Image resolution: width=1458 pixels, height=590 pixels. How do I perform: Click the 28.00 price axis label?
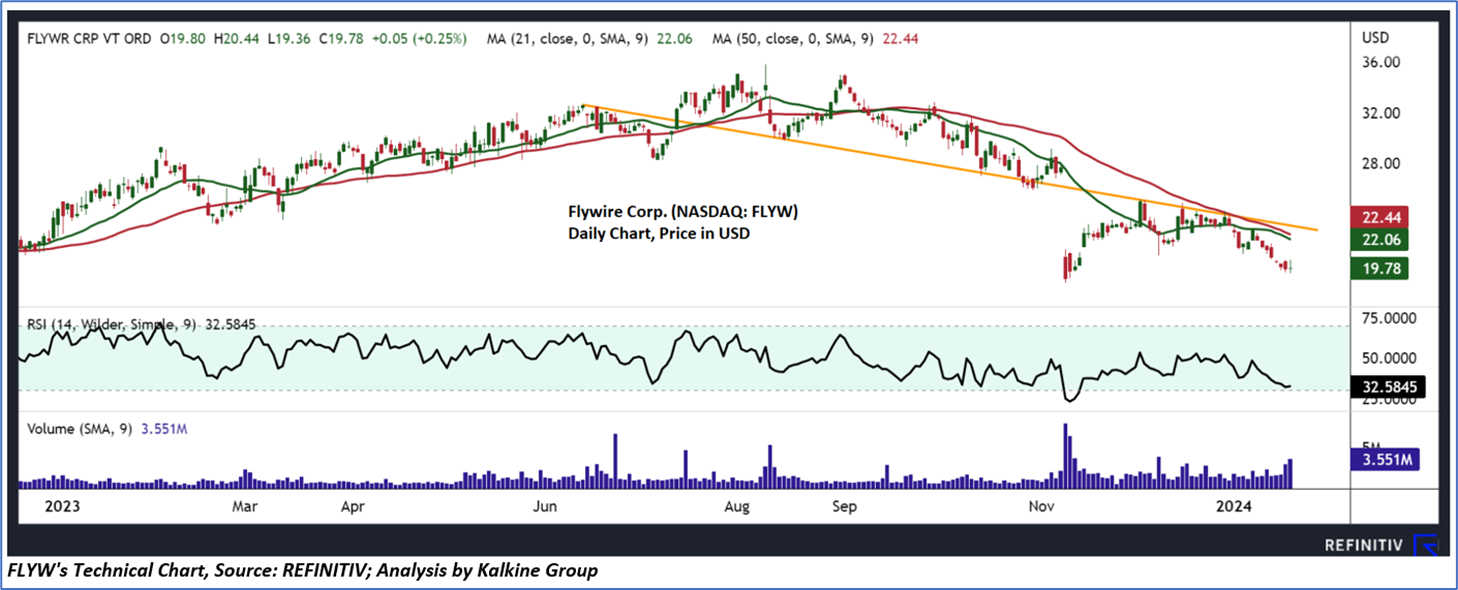[1380, 164]
